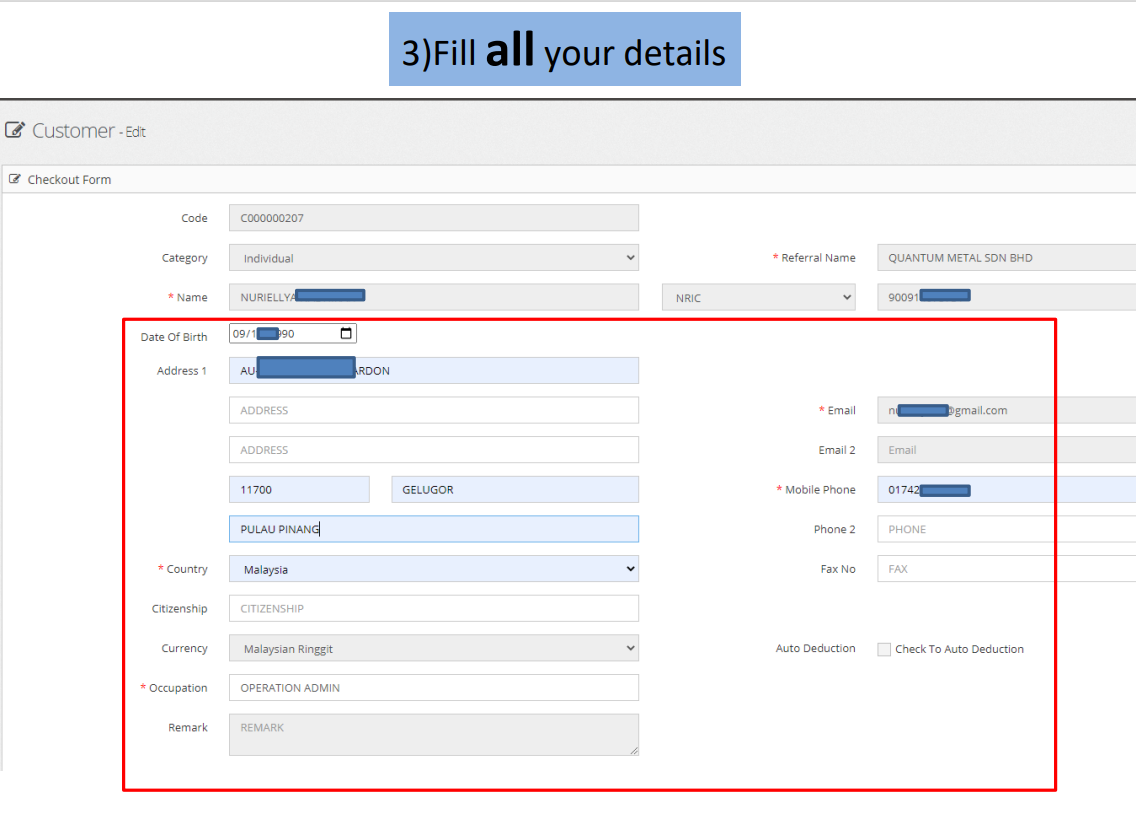
Task: Click the city field containing GELUGOR
Action: (x=514, y=490)
